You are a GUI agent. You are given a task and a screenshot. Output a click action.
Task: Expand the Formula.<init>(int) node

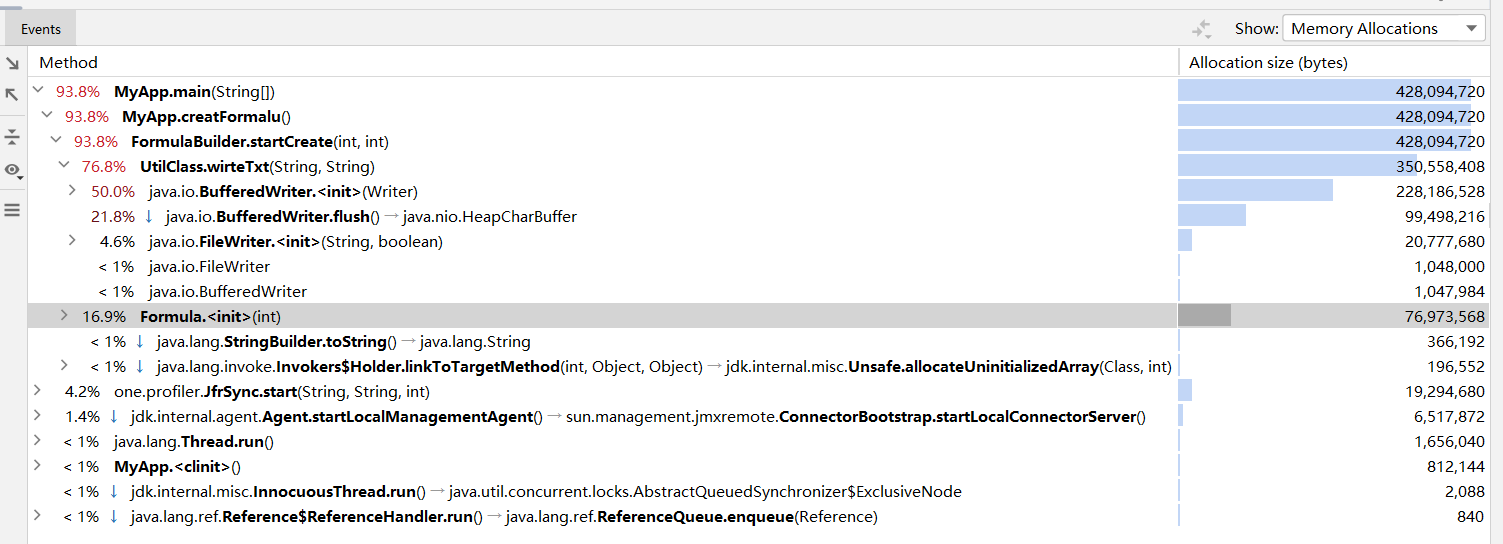64,316
